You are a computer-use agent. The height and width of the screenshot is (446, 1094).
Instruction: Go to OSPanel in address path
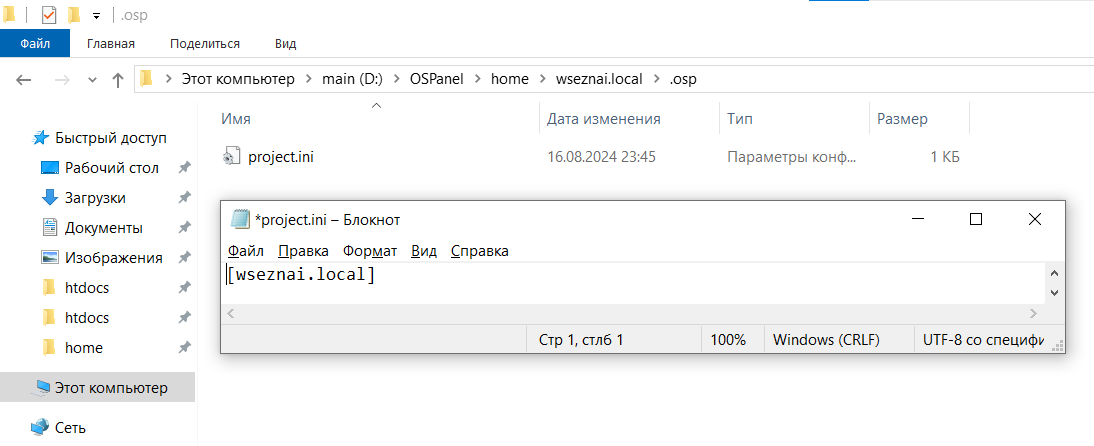pos(436,79)
